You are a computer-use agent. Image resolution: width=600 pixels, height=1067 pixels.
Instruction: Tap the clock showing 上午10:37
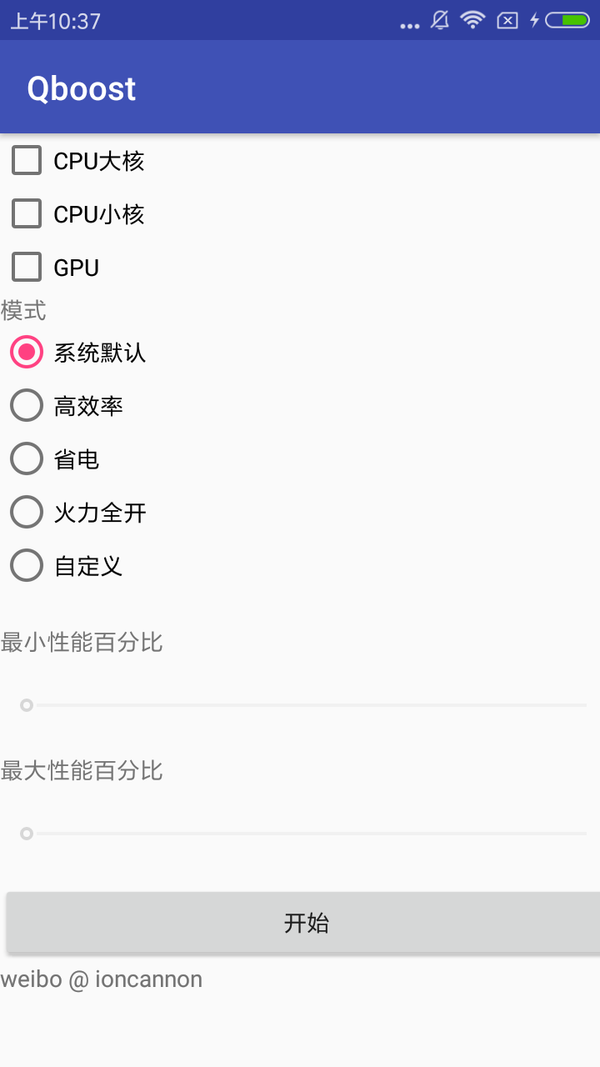[56, 21]
